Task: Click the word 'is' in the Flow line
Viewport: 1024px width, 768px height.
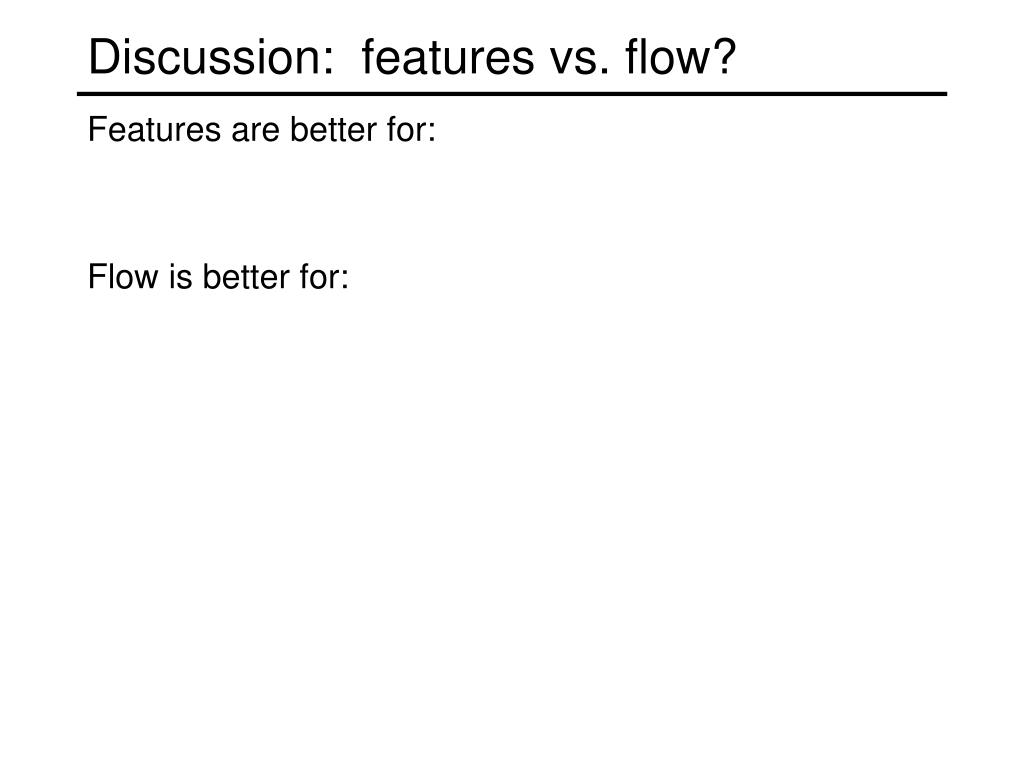Action: [180, 276]
